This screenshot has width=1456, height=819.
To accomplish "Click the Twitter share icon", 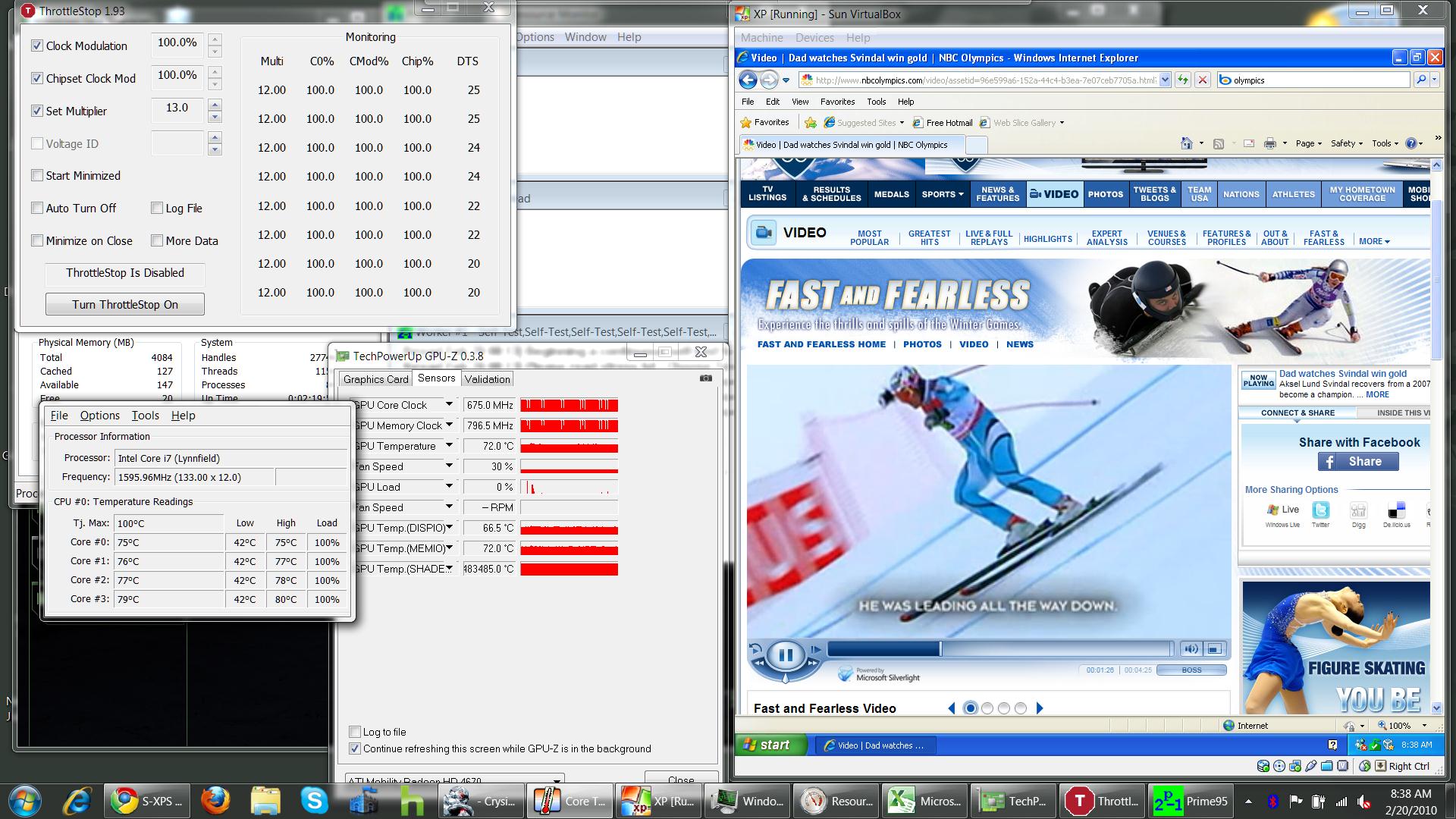I will (x=1320, y=511).
